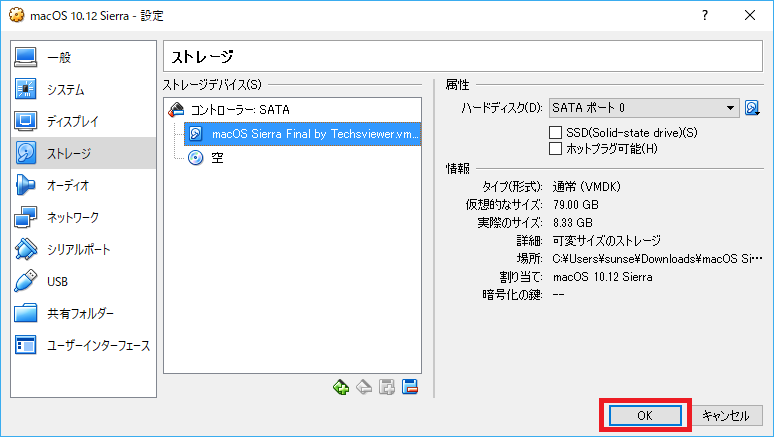Image resolution: width=774 pixels, height=437 pixels.
Task: Click the monitor icon next to 一般
Action: click(26, 57)
